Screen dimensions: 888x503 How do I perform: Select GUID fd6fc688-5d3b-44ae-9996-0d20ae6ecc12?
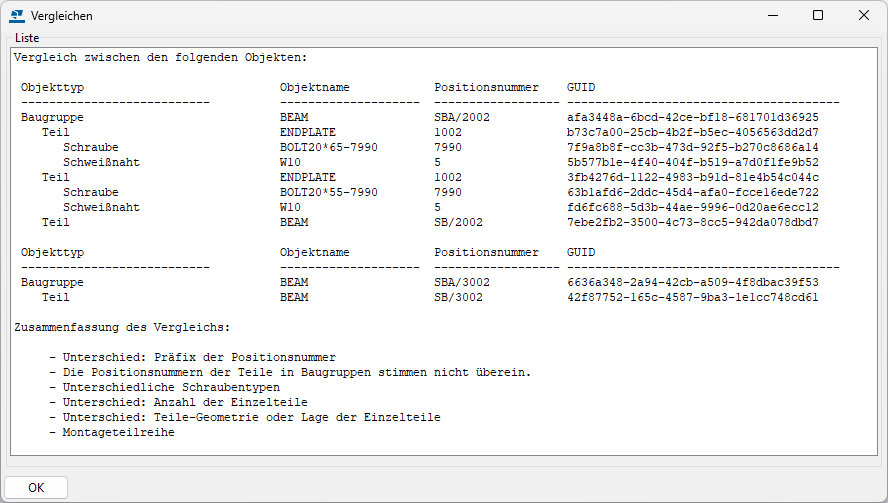click(x=693, y=207)
